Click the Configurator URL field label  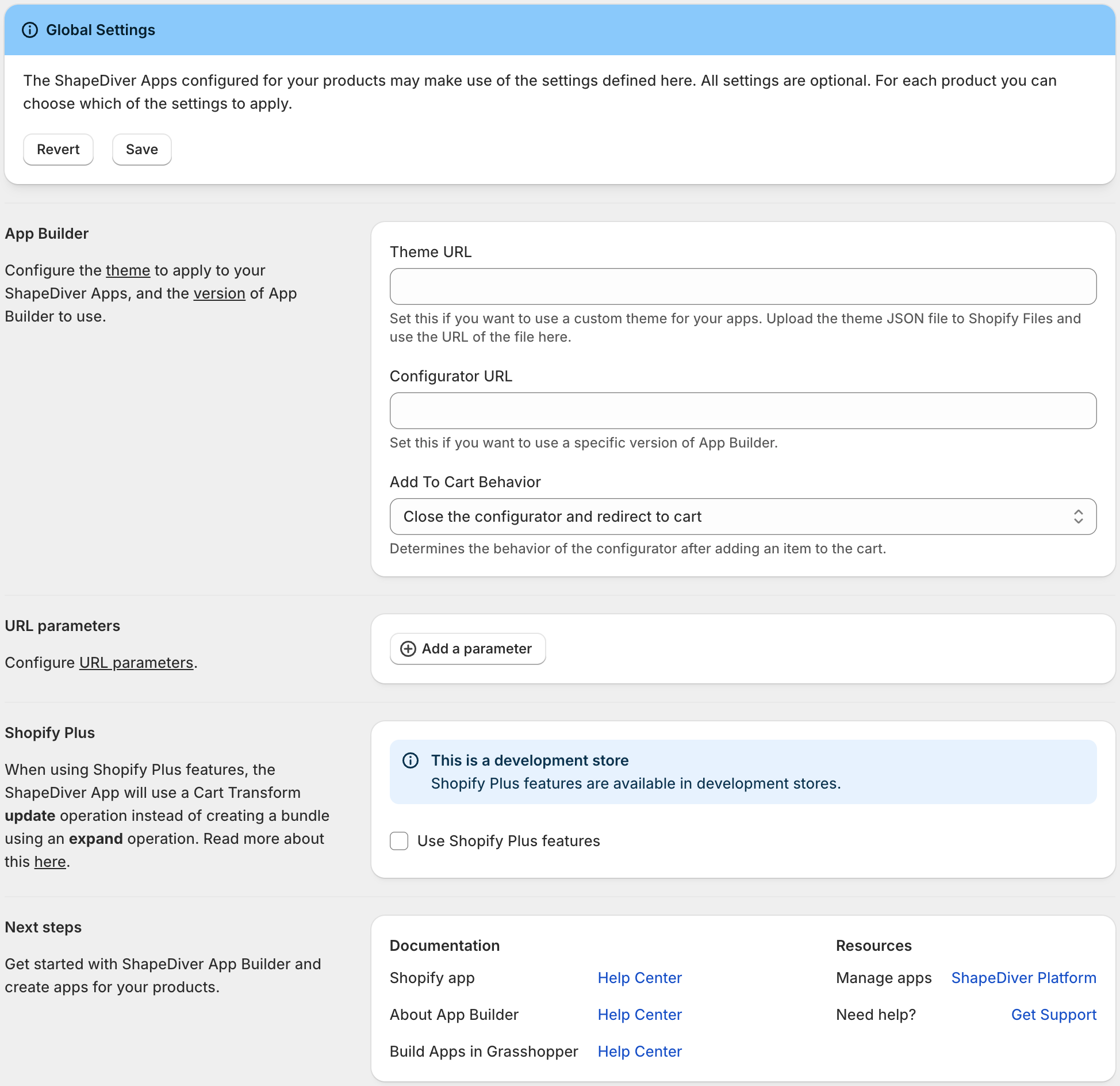[x=451, y=376]
